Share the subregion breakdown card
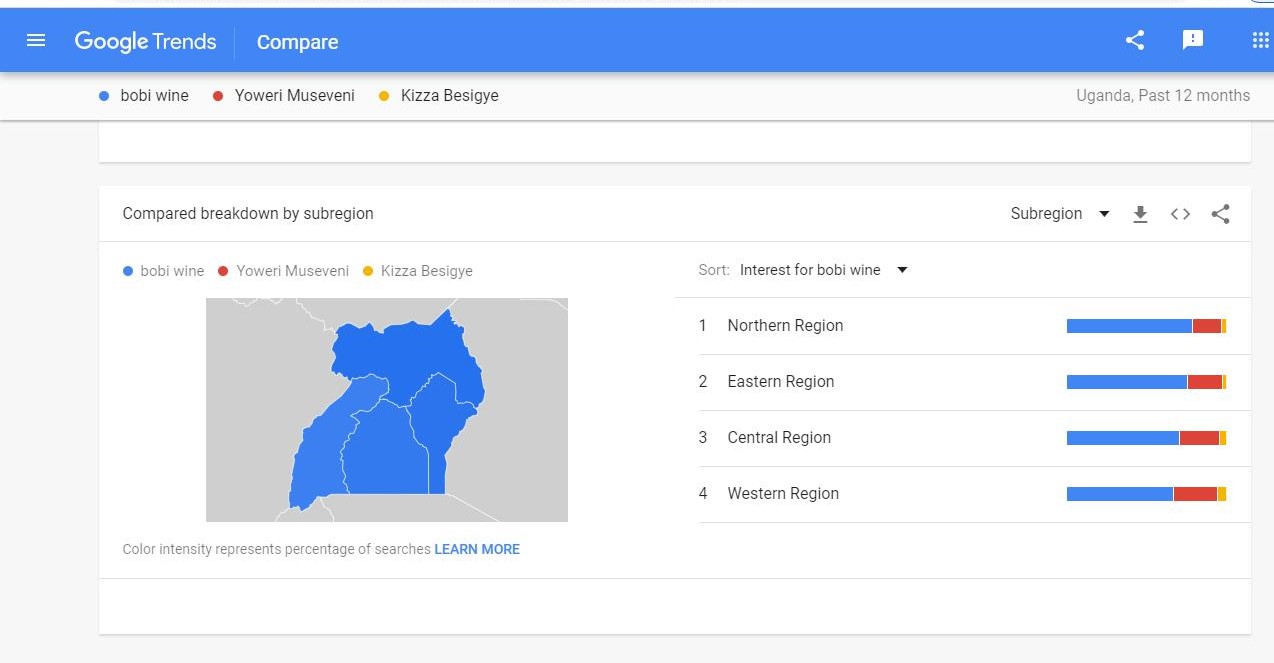 coord(1220,214)
